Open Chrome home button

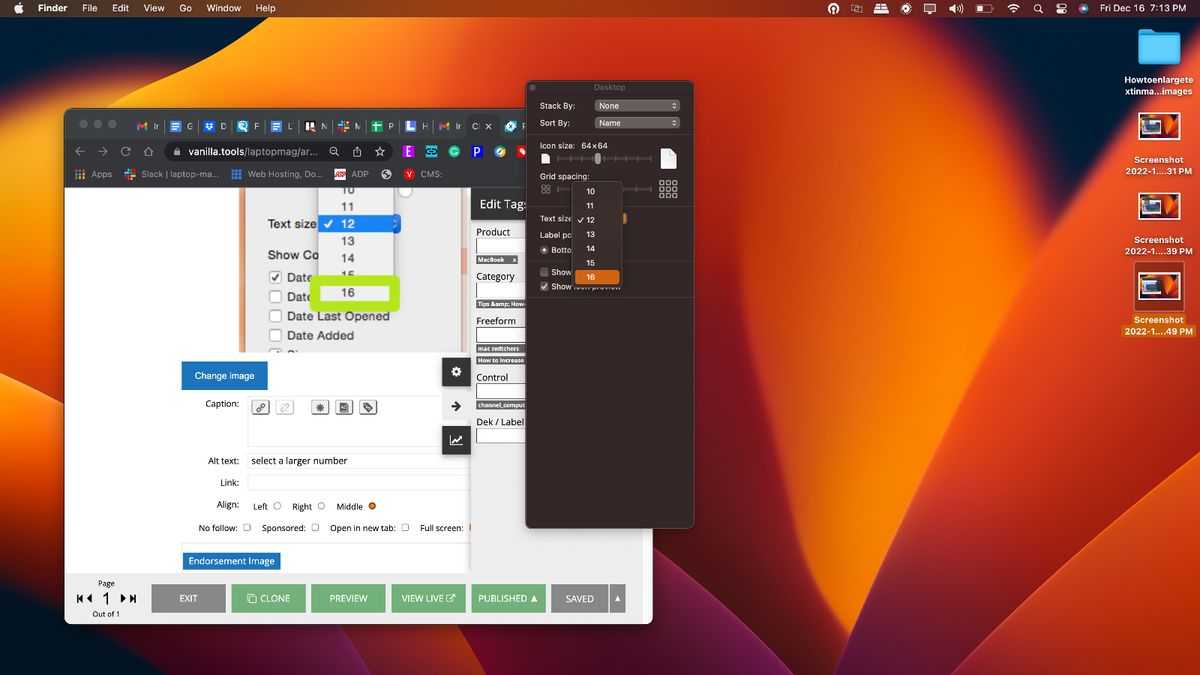148,152
